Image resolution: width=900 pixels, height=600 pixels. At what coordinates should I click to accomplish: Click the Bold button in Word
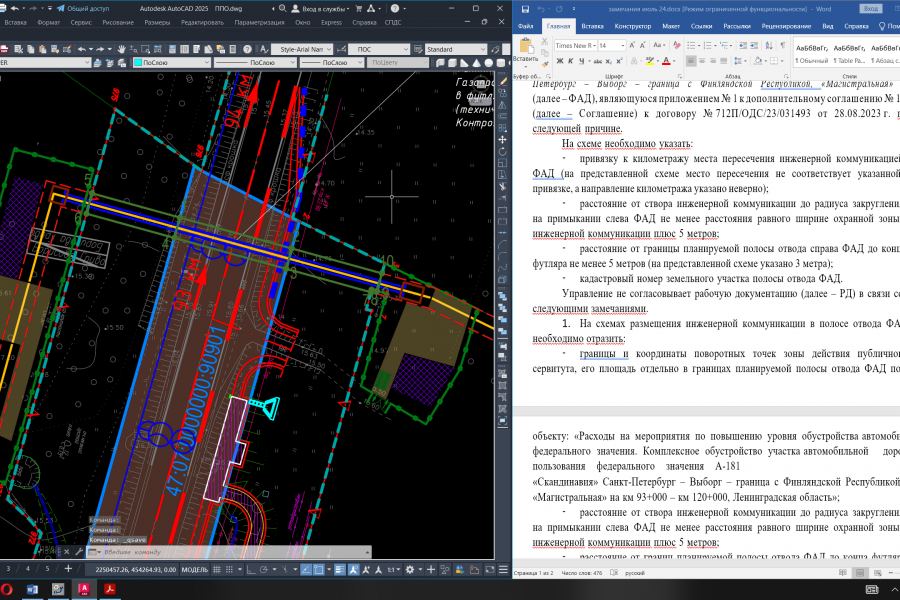click(559, 60)
